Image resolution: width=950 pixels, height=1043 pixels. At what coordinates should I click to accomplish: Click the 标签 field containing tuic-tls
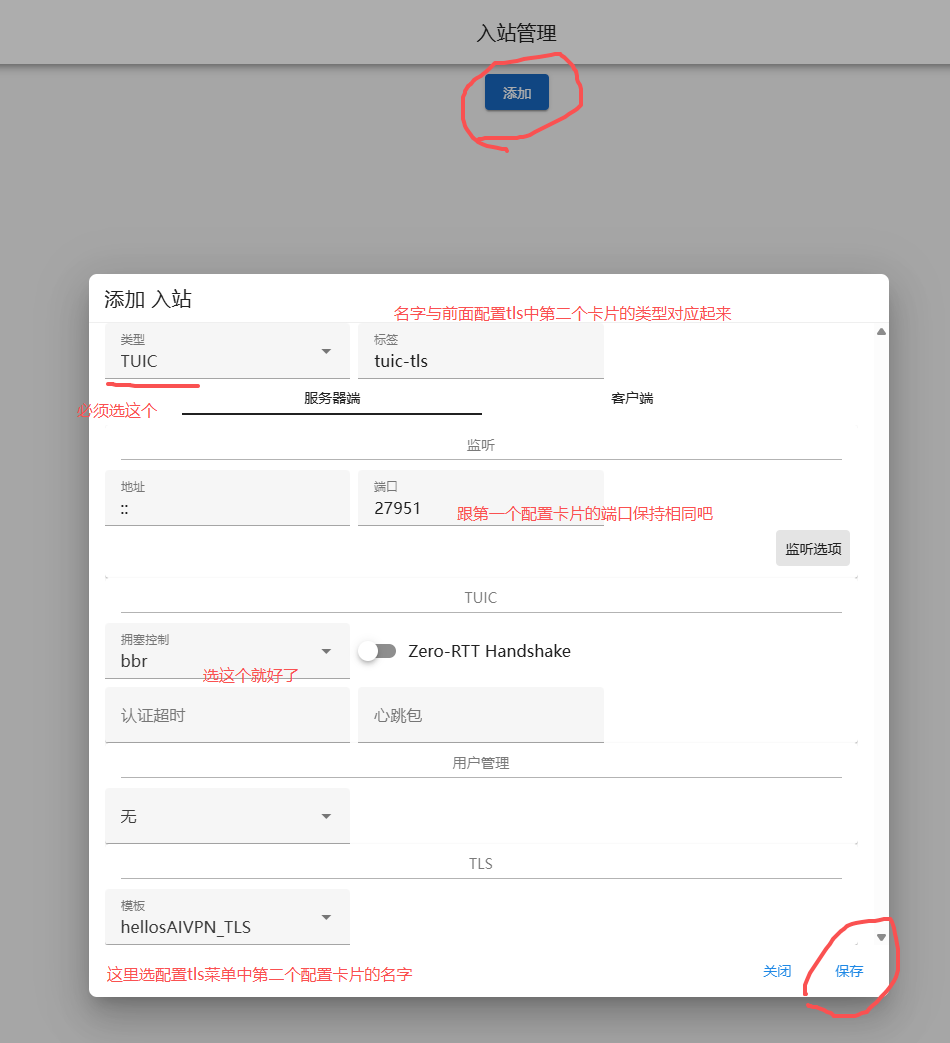pos(480,351)
